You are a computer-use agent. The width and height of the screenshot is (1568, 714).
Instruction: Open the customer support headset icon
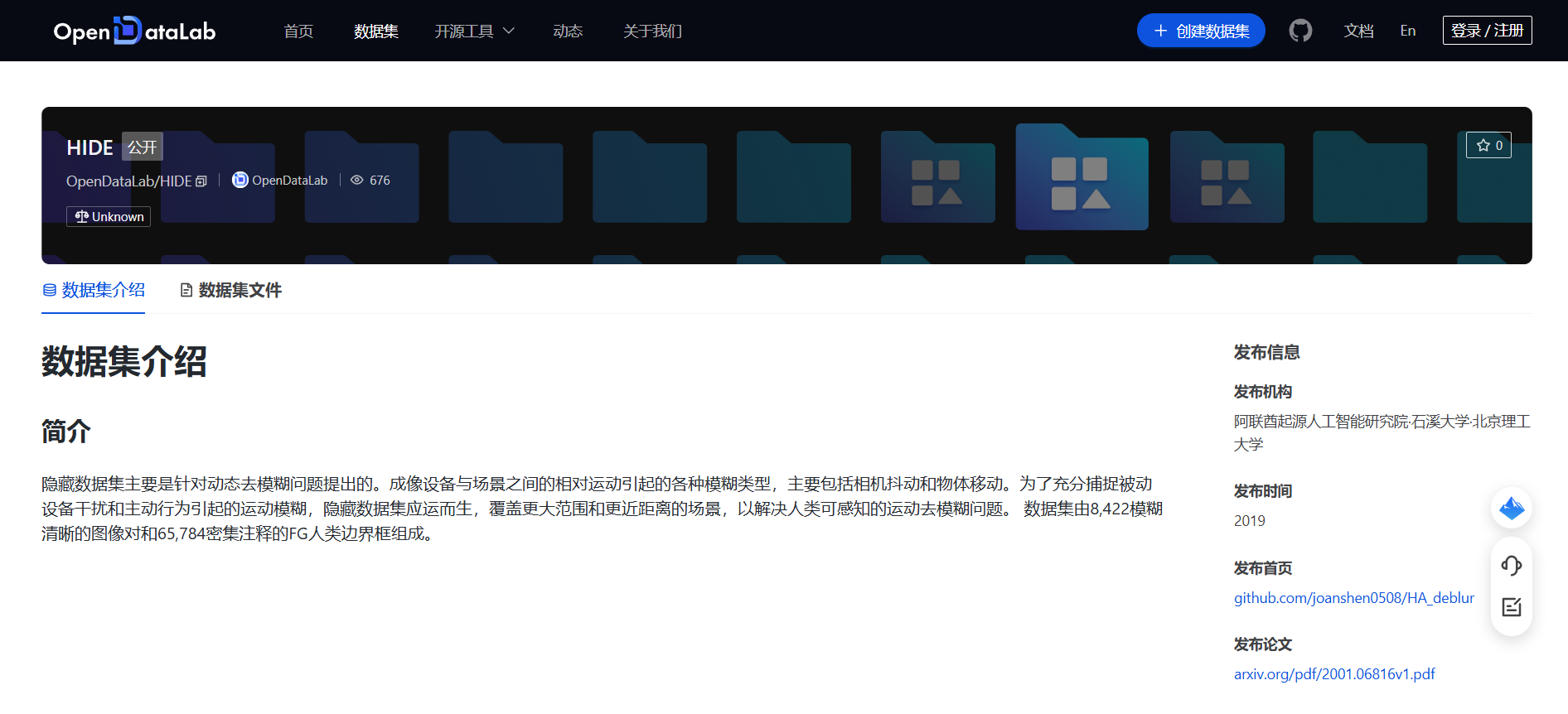[x=1512, y=566]
